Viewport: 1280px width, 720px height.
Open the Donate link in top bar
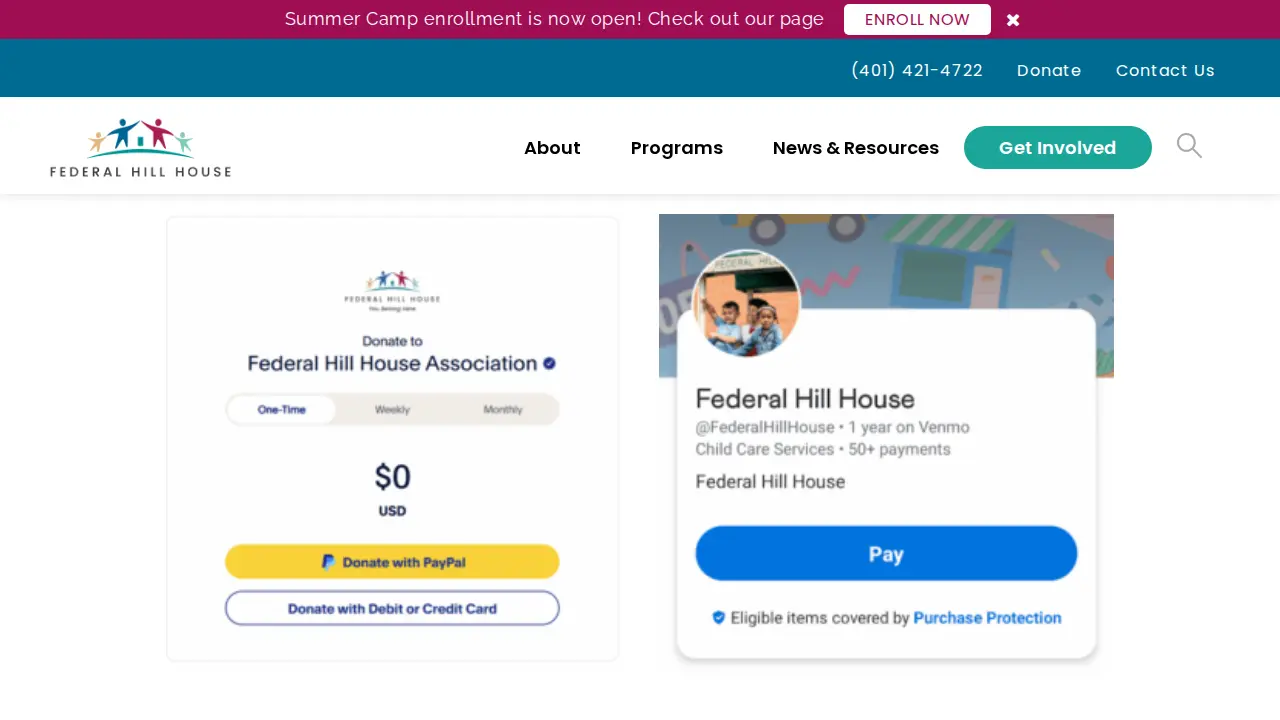1049,70
